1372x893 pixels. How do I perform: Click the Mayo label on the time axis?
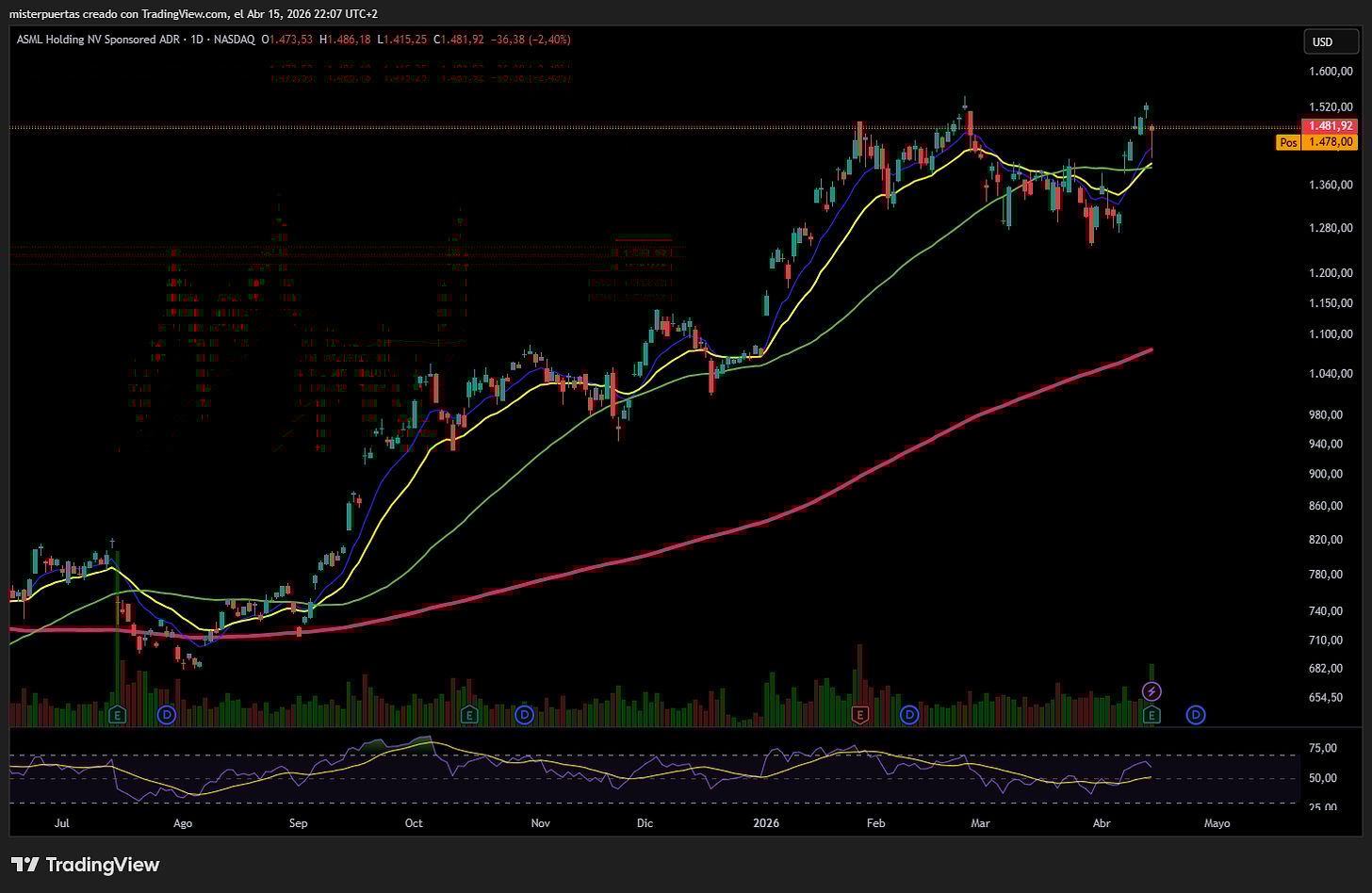click(1217, 823)
